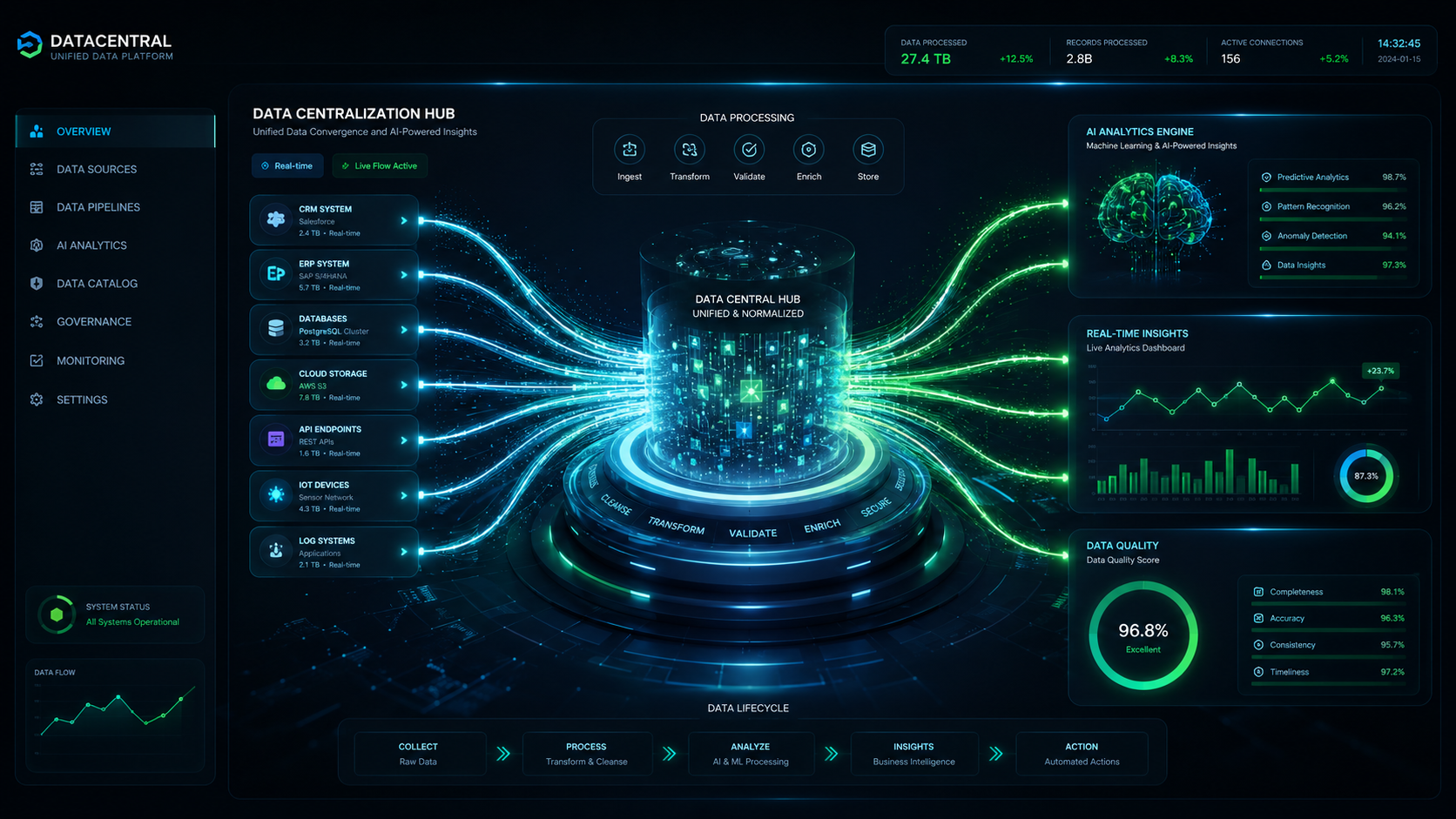
Task: Click the DataCentral logo icon
Action: click(x=30, y=45)
